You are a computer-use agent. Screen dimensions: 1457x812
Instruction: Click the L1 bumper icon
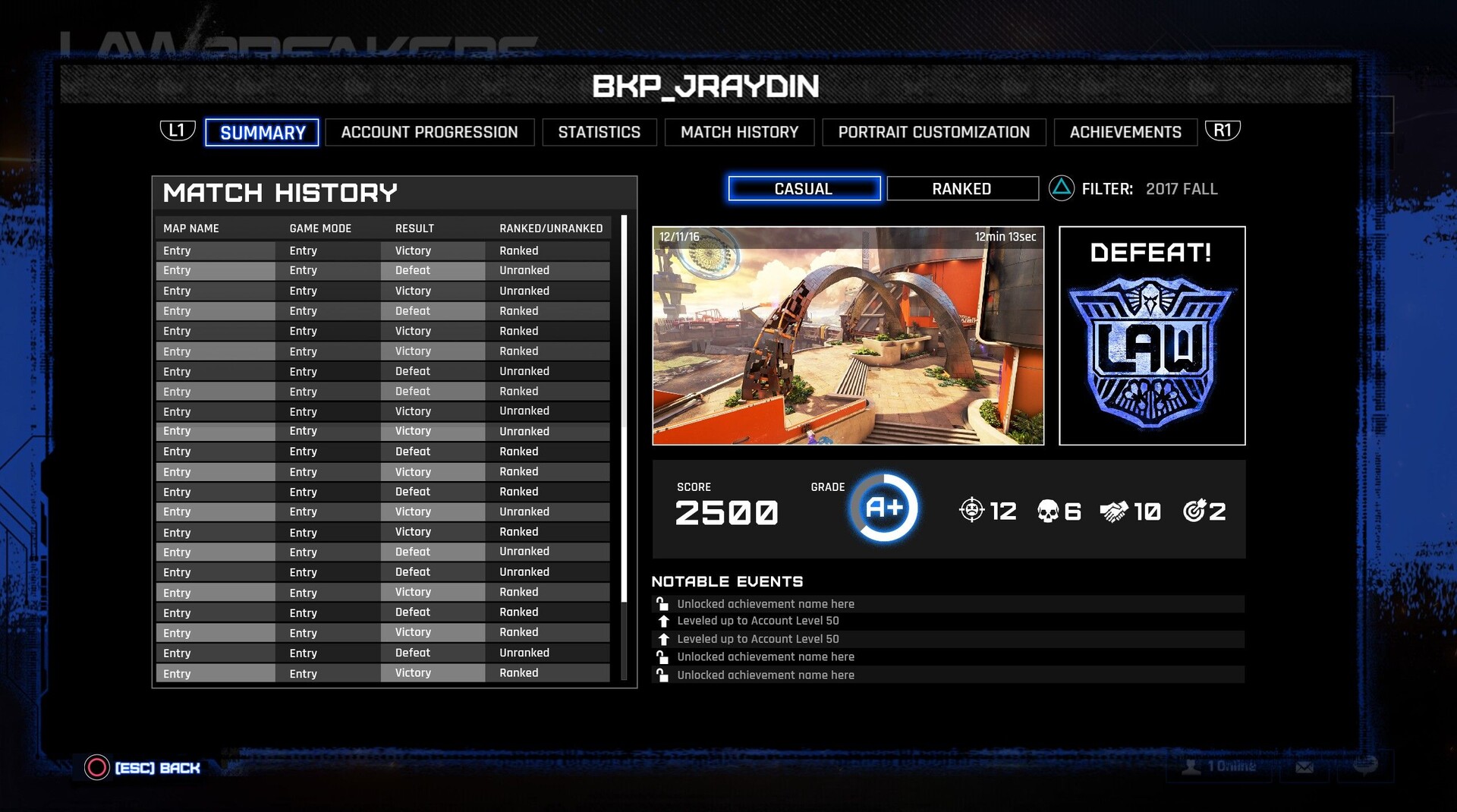coord(178,131)
